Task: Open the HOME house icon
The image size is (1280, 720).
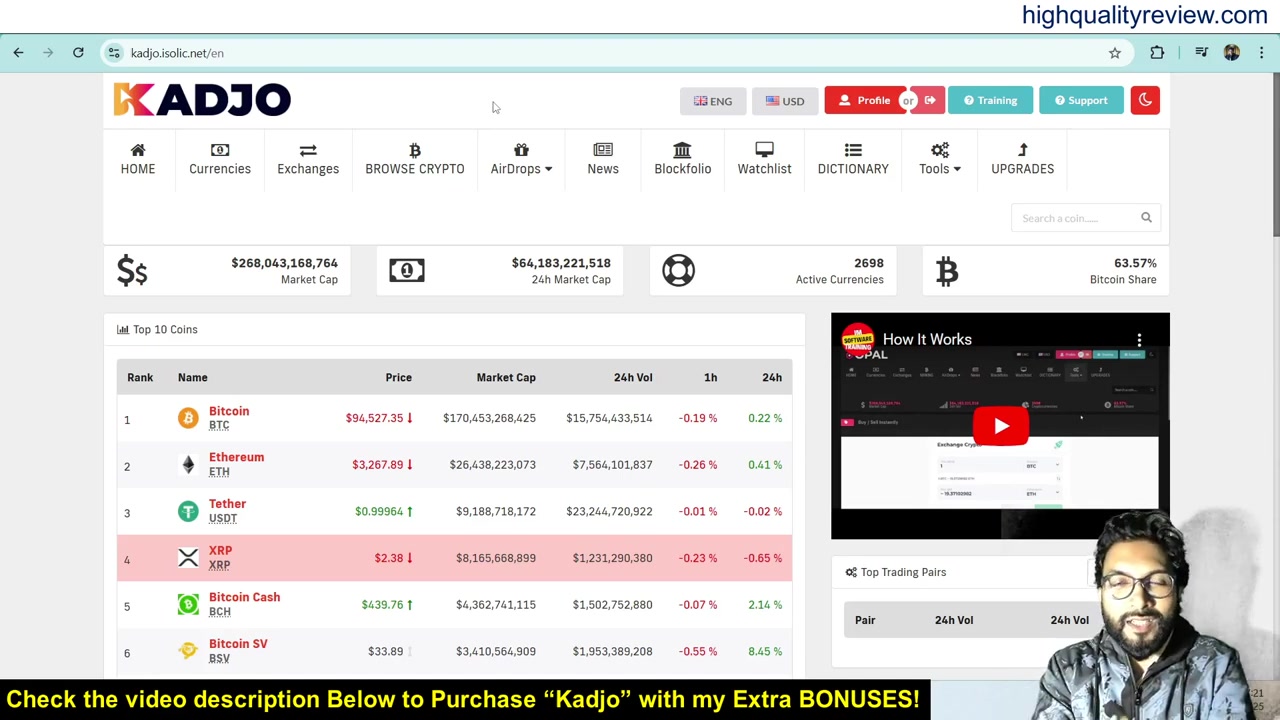Action: (x=138, y=150)
